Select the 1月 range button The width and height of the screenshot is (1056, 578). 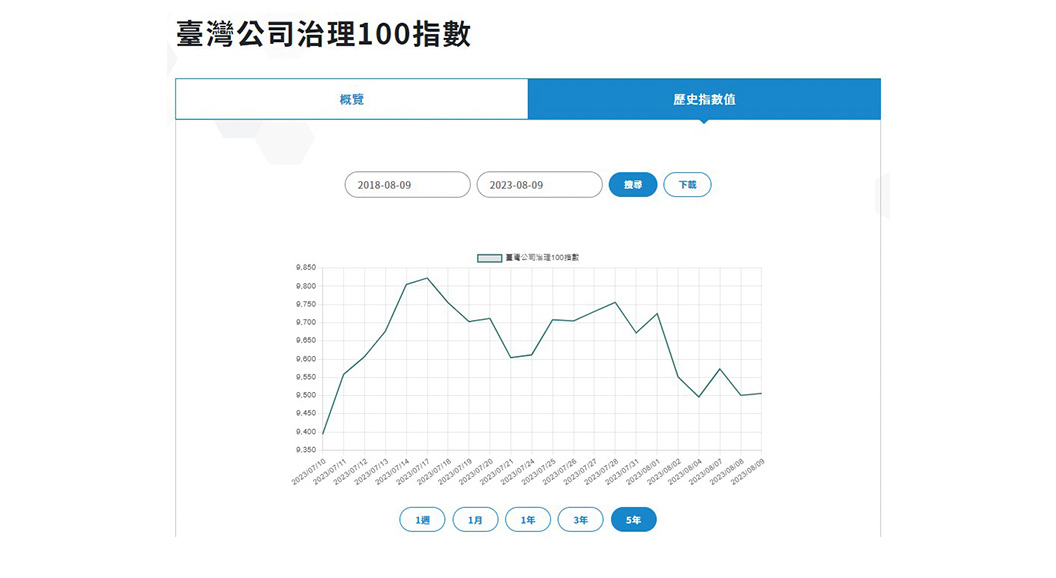[475, 519]
